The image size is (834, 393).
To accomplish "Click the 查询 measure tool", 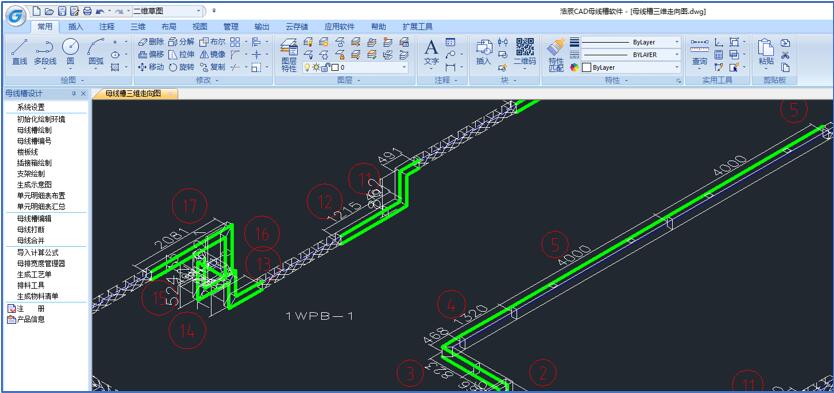I will pyautogui.click(x=699, y=52).
